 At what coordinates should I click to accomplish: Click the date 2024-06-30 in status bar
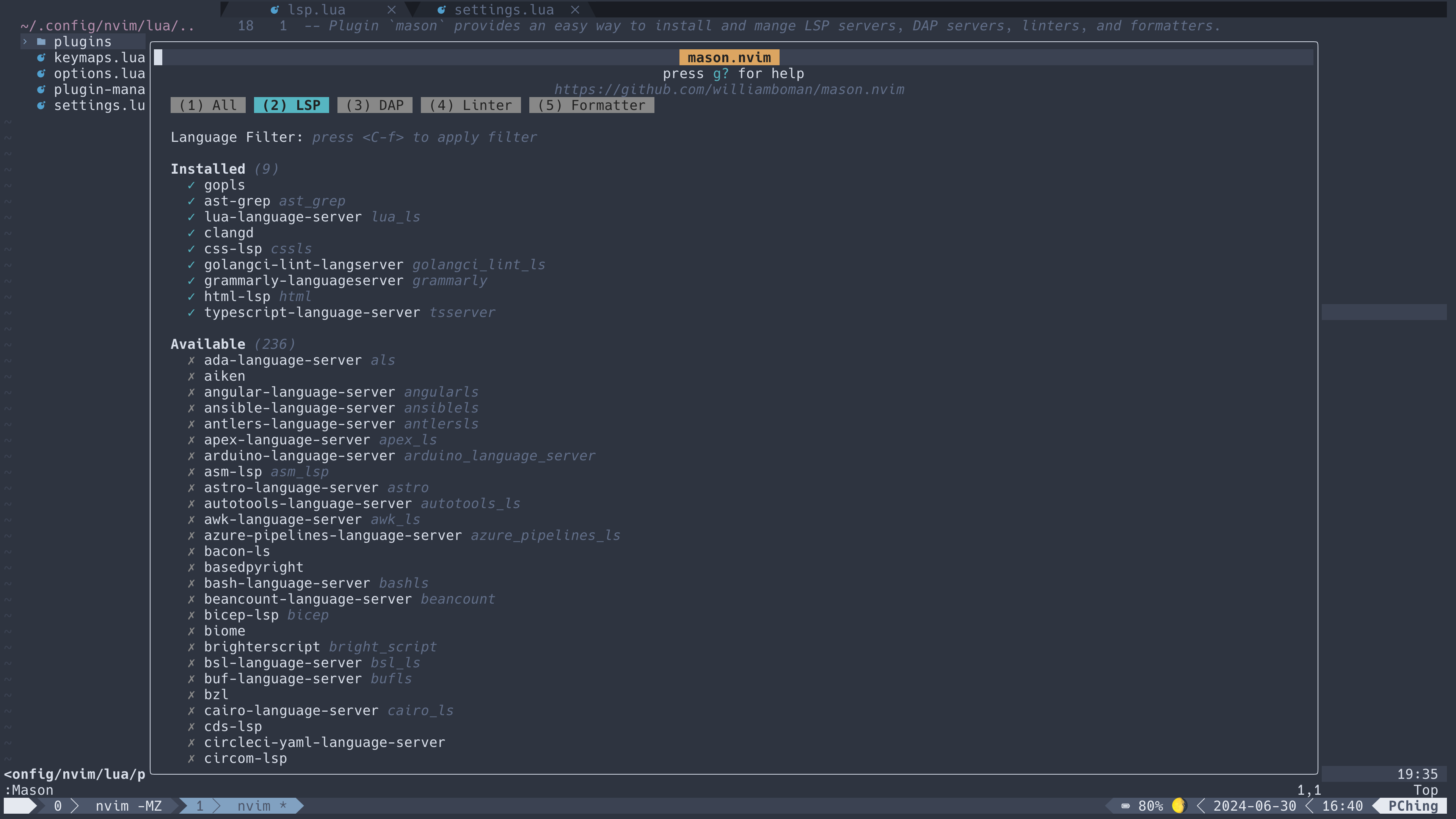pos(1255,806)
